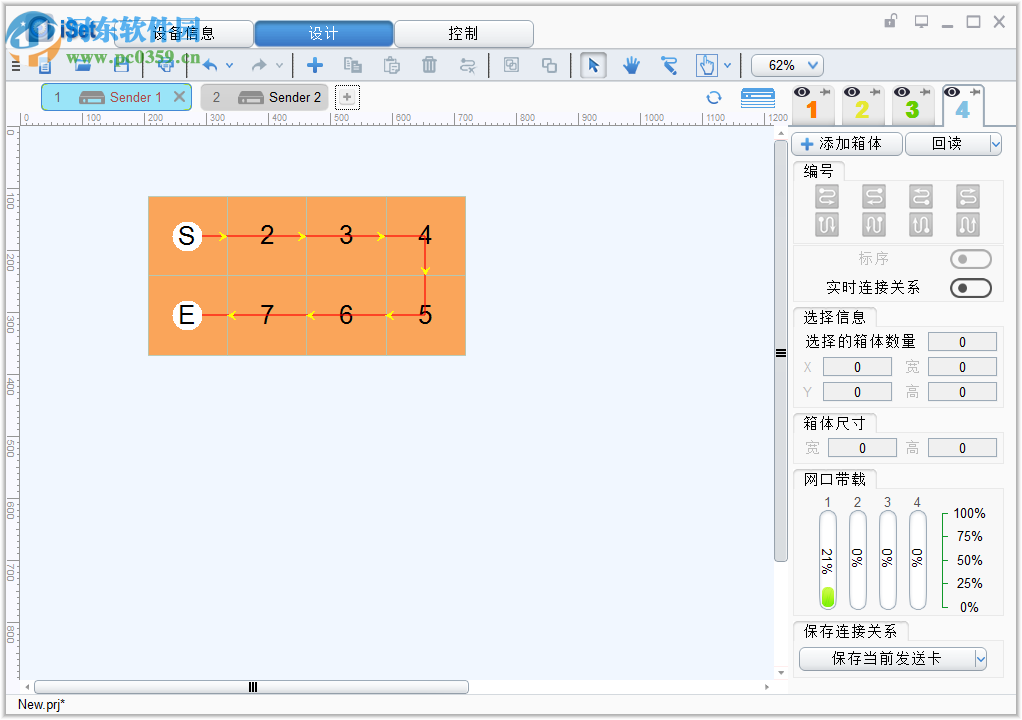
Task: Click the paste icon in the toolbar
Action: tap(390, 65)
